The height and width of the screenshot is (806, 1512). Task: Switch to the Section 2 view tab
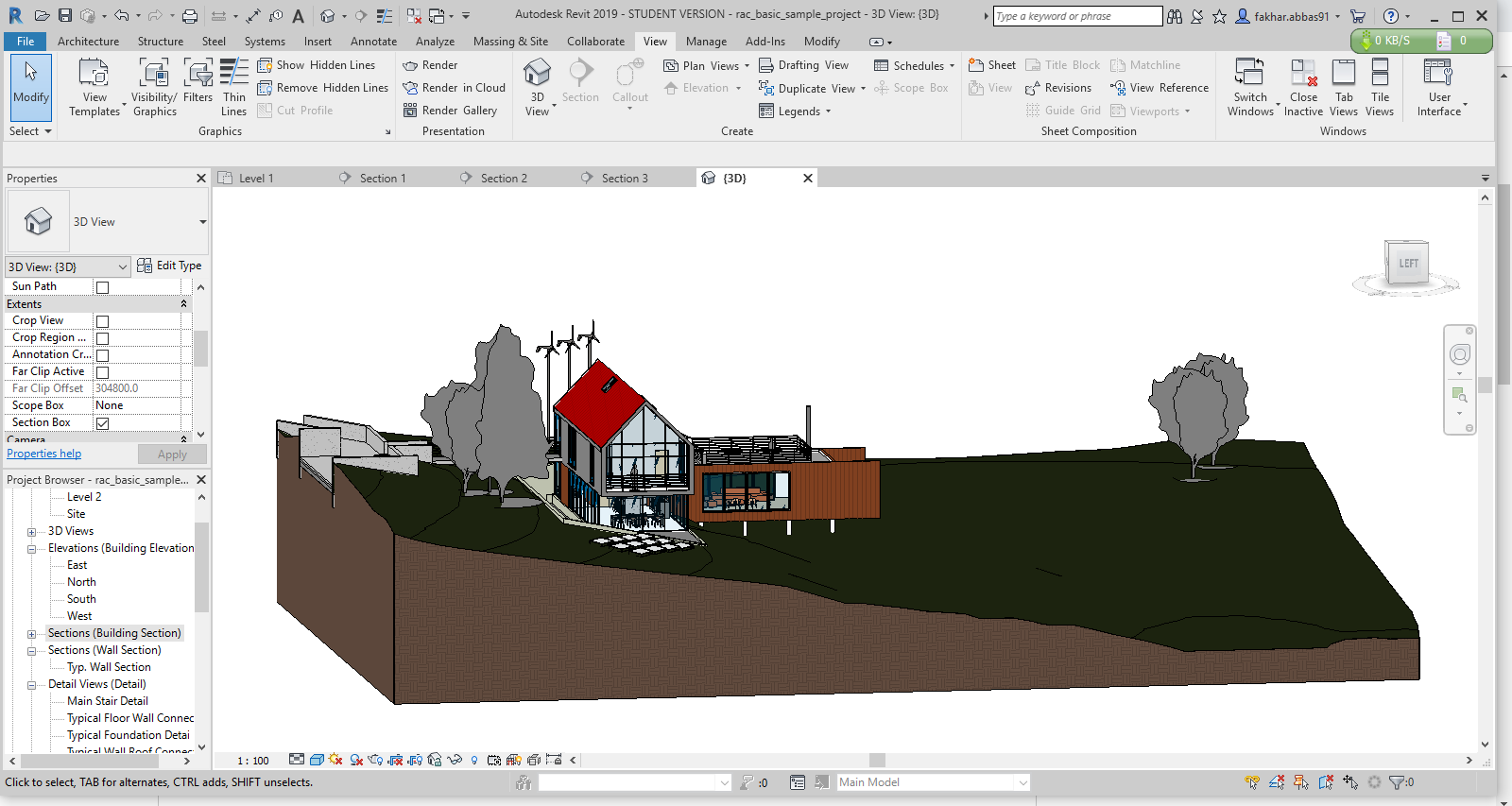[504, 179]
